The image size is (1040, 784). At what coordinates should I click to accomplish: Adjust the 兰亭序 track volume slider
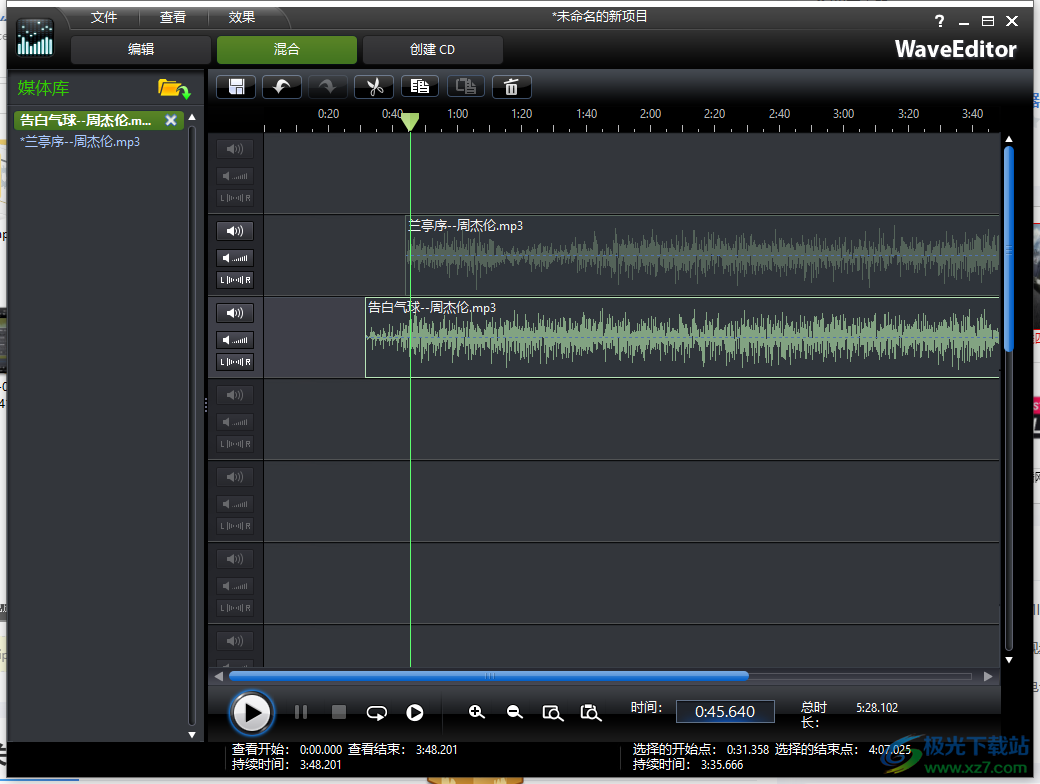pos(234,257)
